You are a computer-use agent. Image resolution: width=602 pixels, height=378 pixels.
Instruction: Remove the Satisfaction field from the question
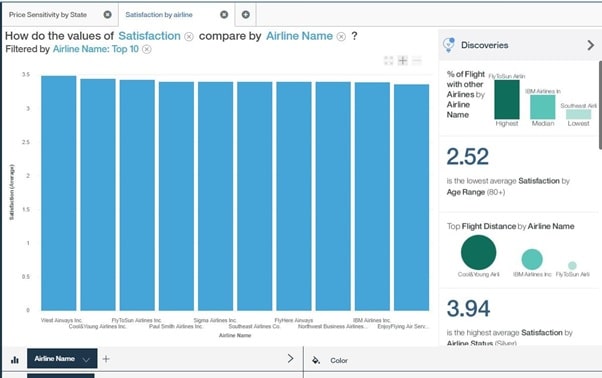pos(189,36)
